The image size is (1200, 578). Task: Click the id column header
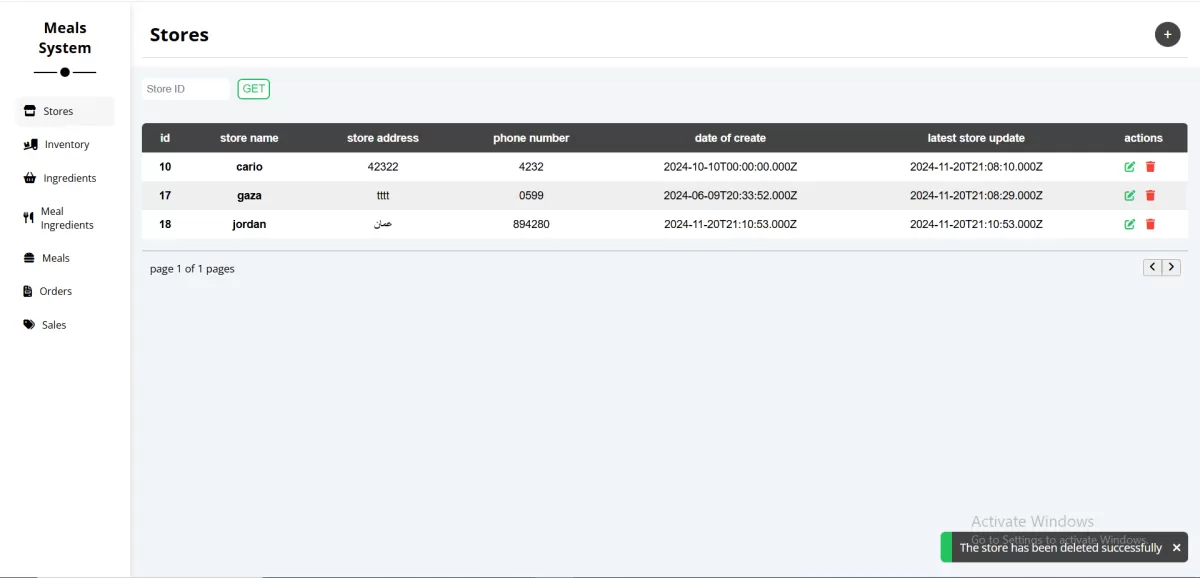coord(165,138)
